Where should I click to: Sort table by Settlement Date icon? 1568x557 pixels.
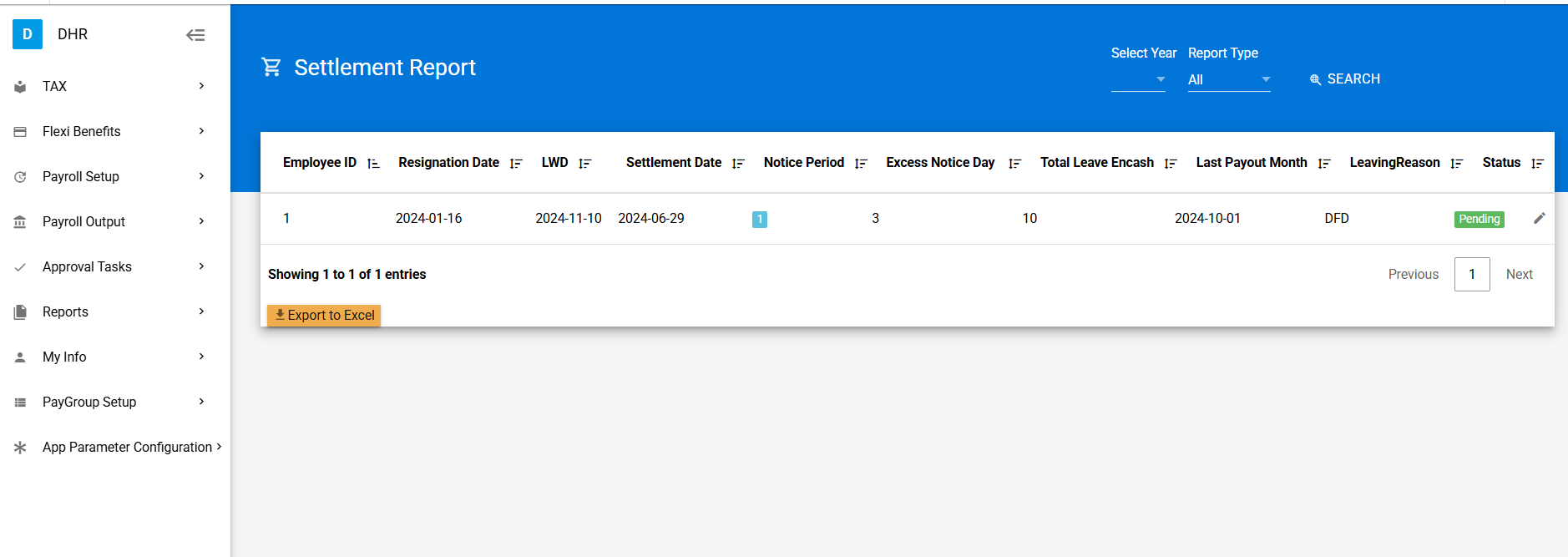click(738, 164)
